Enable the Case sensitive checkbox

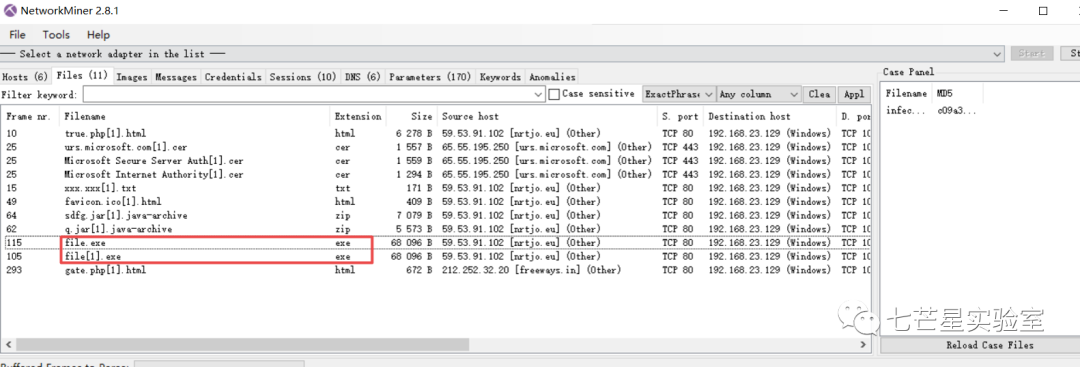coord(554,94)
